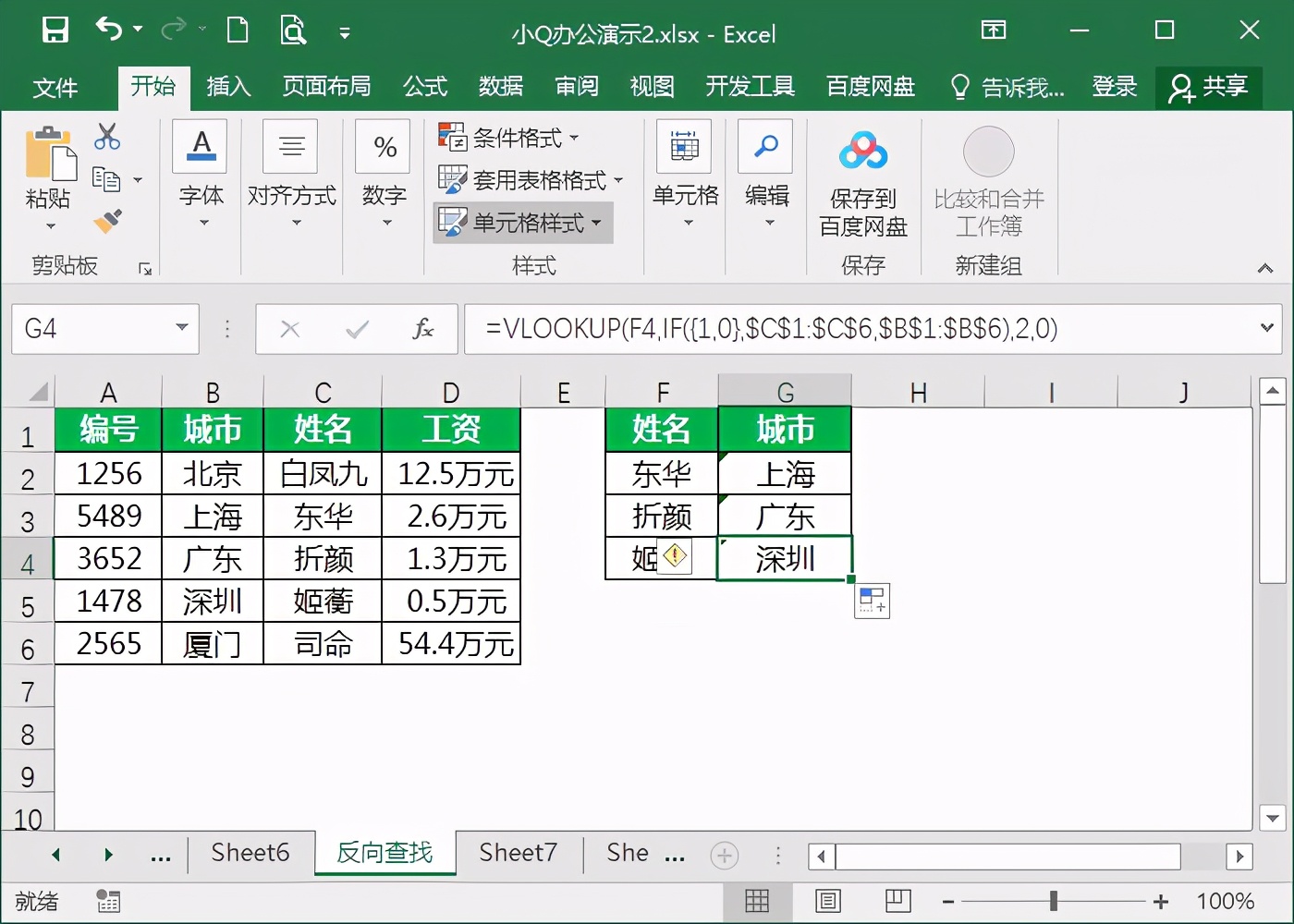Open the Name Box dropdown arrow
The width and height of the screenshot is (1294, 924).
tap(182, 328)
